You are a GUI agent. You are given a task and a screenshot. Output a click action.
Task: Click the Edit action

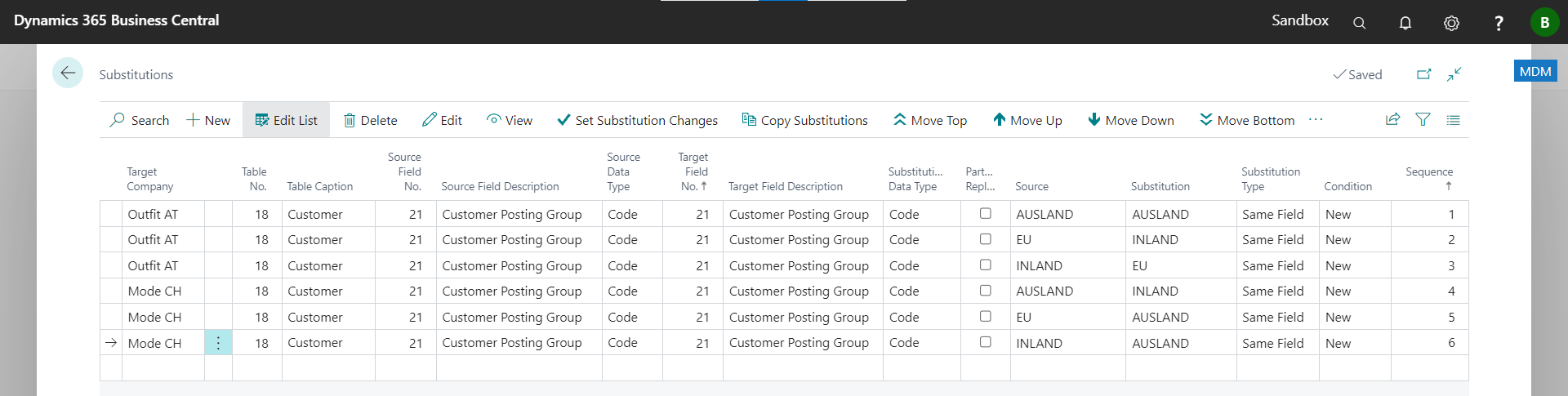442,120
